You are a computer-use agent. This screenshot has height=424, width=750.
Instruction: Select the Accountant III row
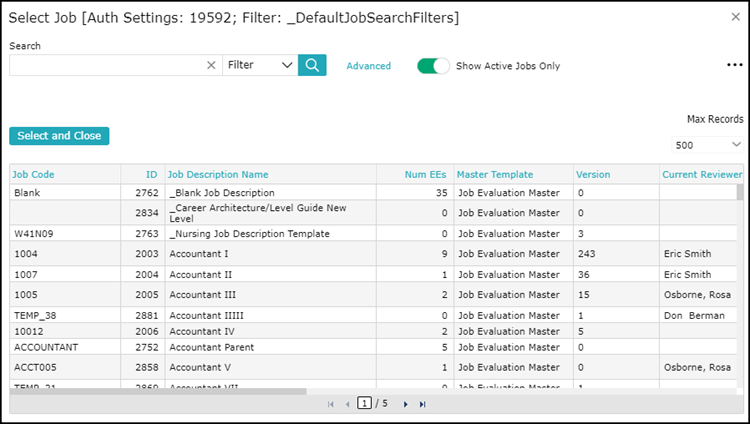tap(373, 295)
